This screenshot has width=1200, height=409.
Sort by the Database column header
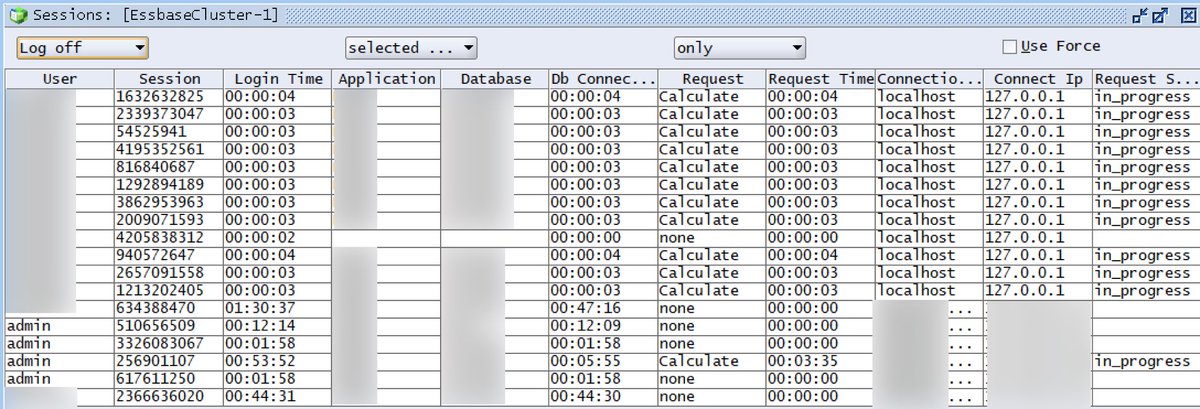pos(496,79)
